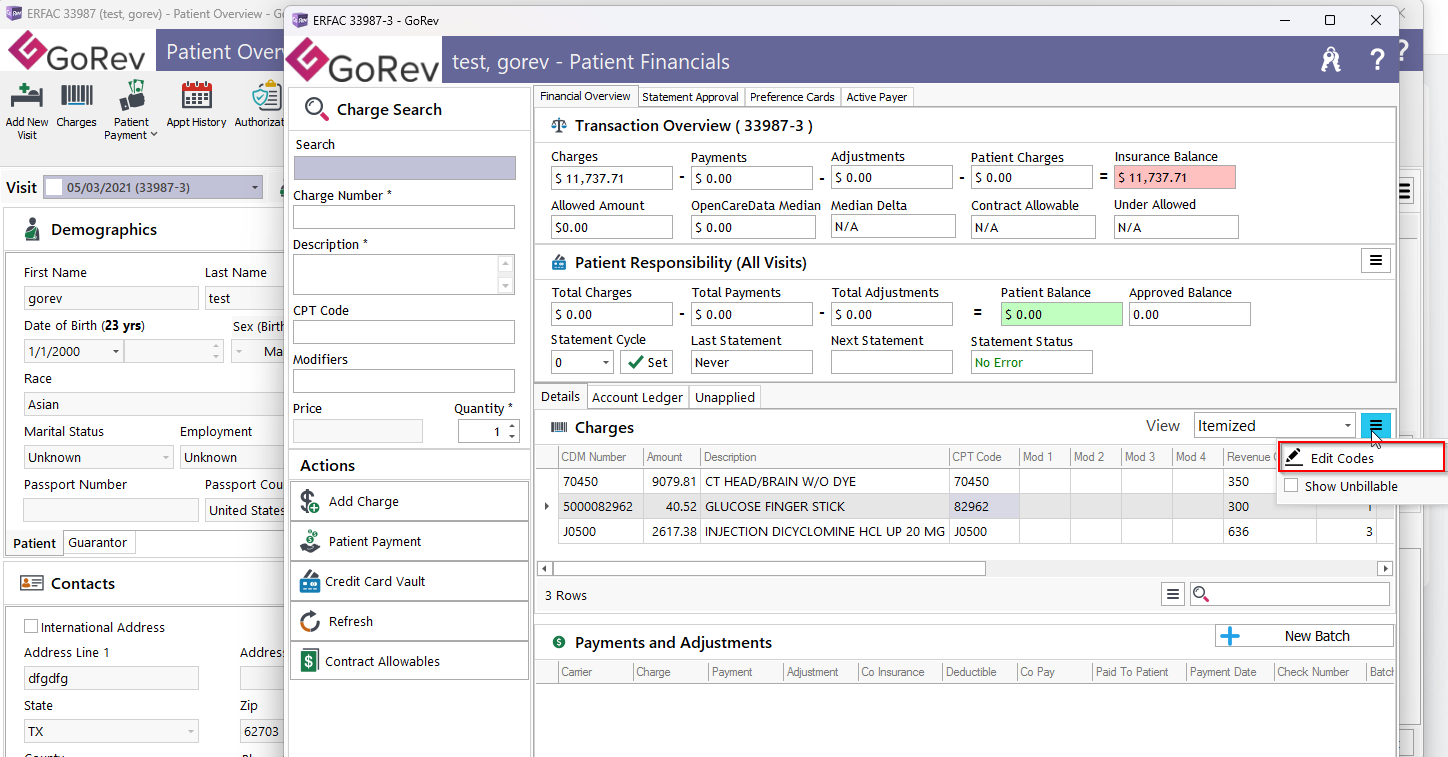Focus Charge Number input field
The width and height of the screenshot is (1448, 757).
click(404, 217)
